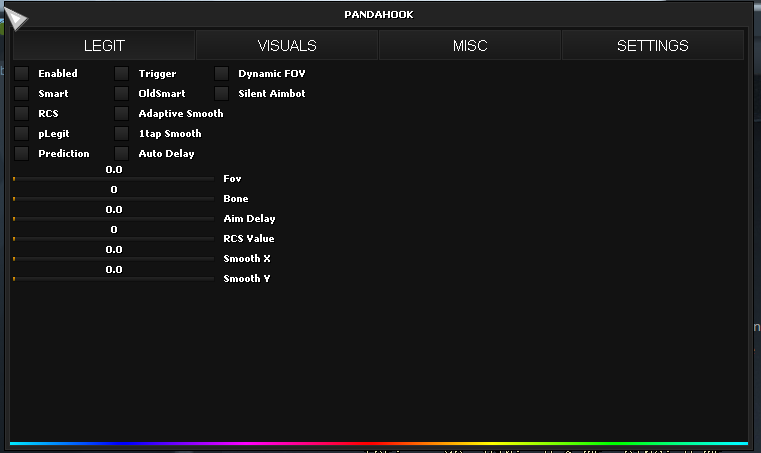Open the SETTINGS tab
Viewport: 761px width, 453px height.
pos(653,45)
